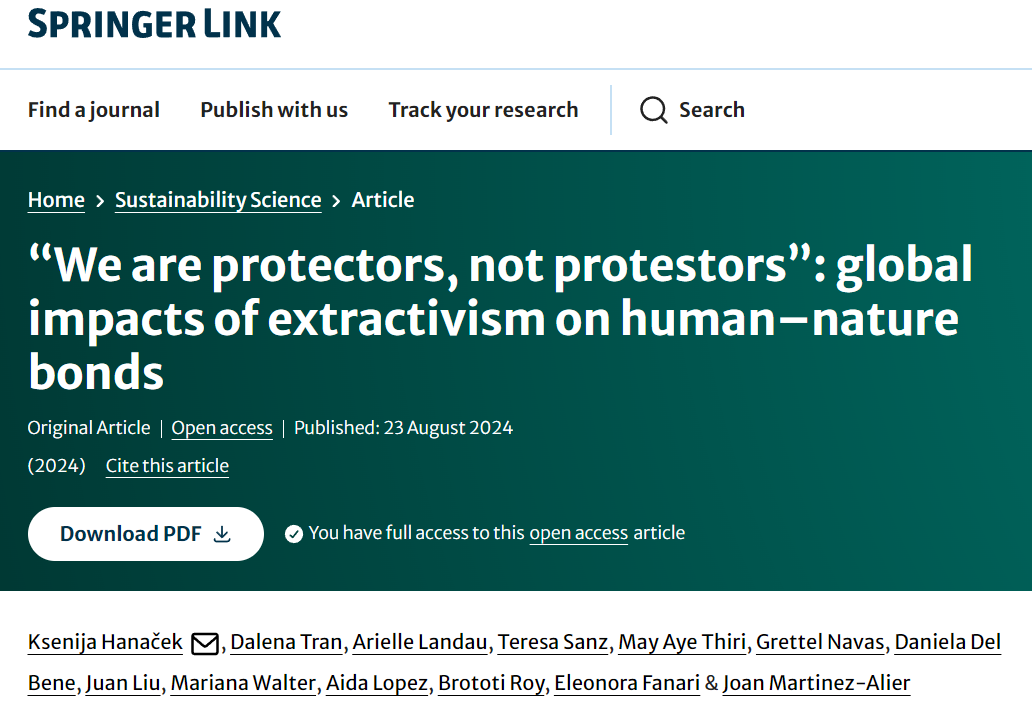Viewport: 1032px width, 725px height.
Task: Click author Brototi Roy link
Action: (492, 683)
